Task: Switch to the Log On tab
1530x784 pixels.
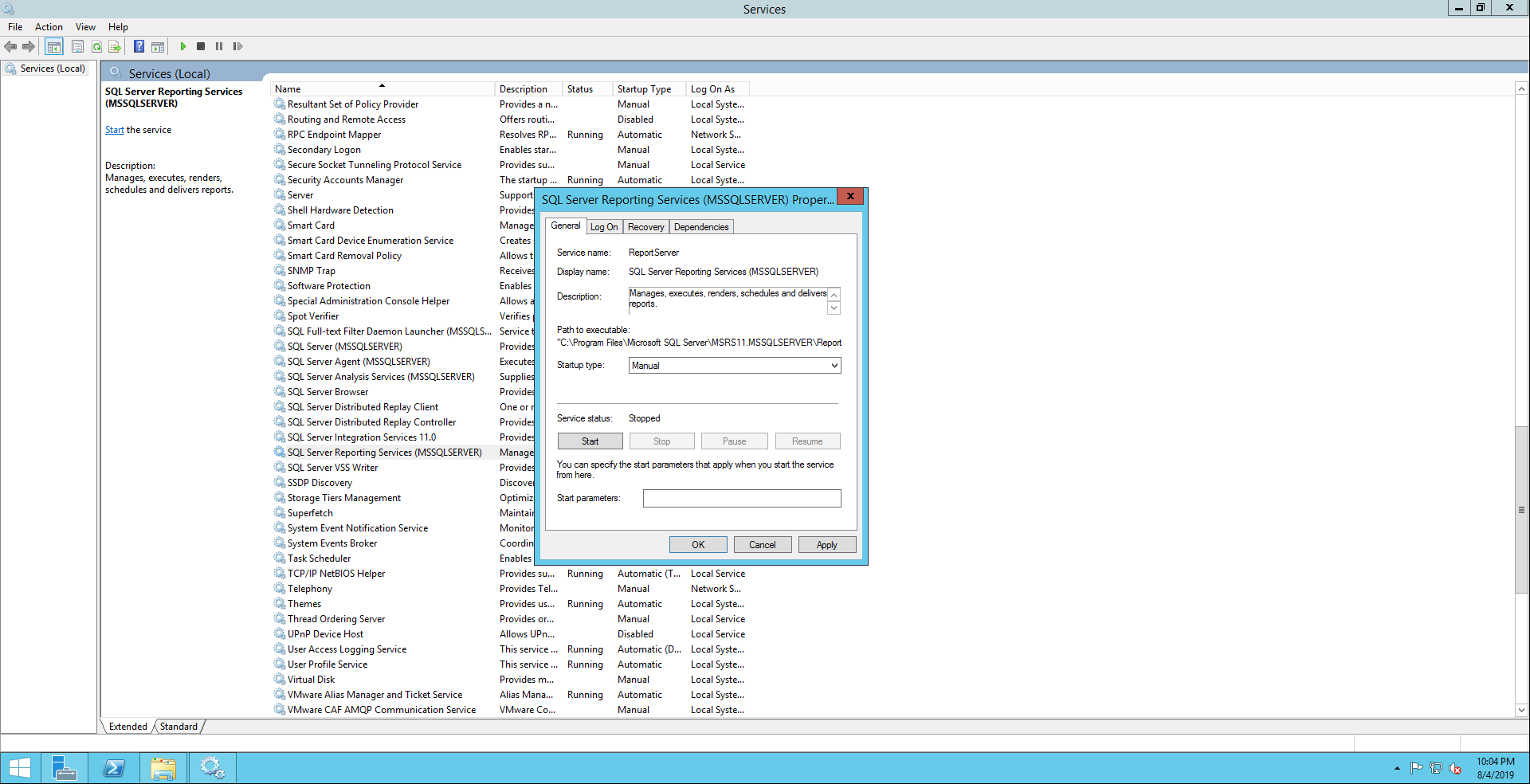Action: click(604, 227)
